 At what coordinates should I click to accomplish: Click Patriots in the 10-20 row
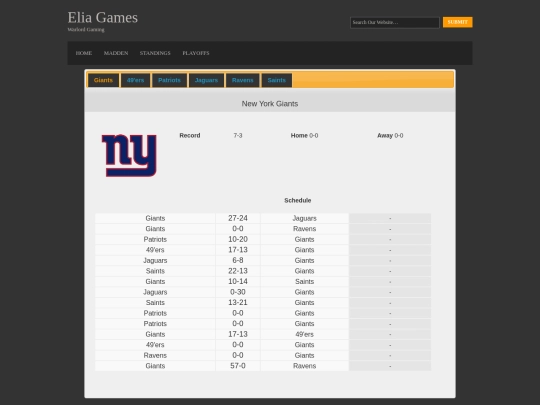(155, 239)
